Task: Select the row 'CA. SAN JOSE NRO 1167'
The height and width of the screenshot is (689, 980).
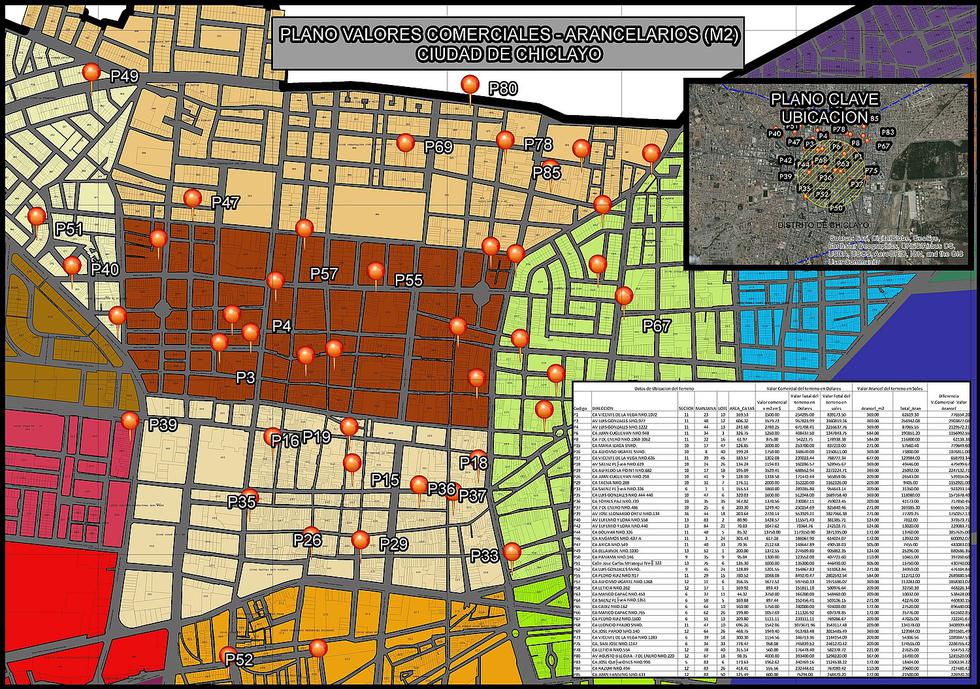Action: 771,643
